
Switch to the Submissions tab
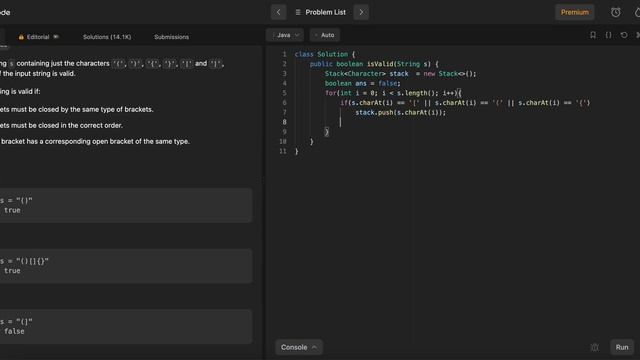coord(171,37)
